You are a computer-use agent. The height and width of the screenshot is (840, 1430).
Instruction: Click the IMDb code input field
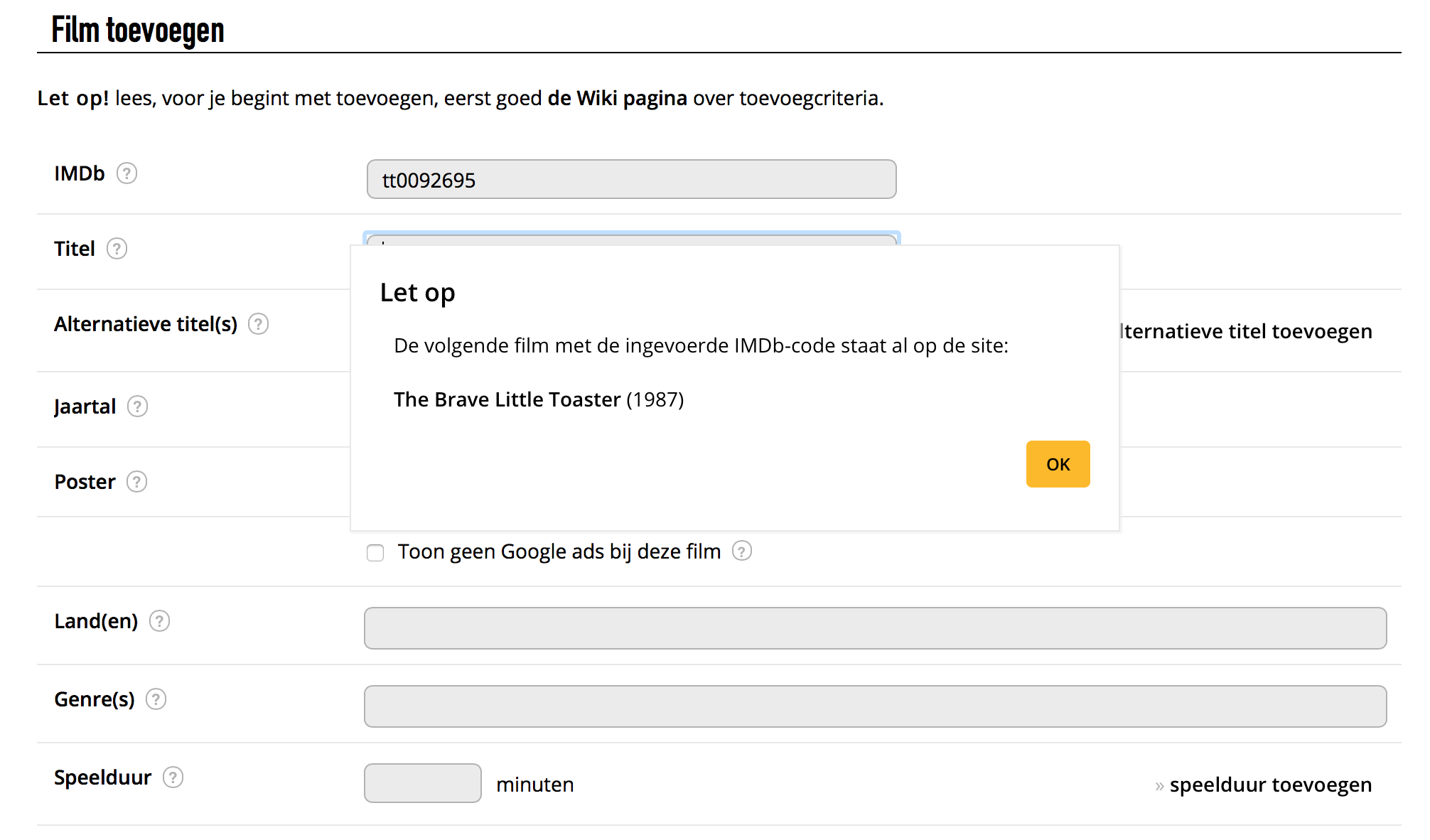pos(631,180)
